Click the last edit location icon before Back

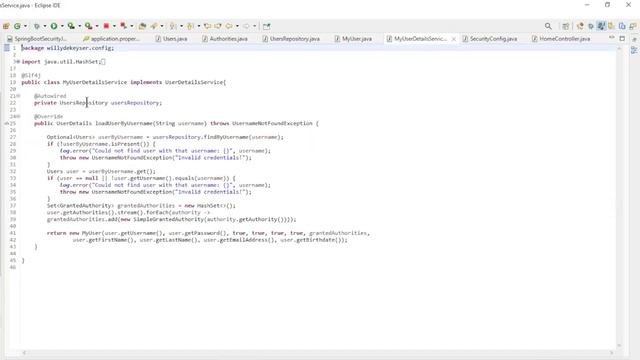click(218, 26)
